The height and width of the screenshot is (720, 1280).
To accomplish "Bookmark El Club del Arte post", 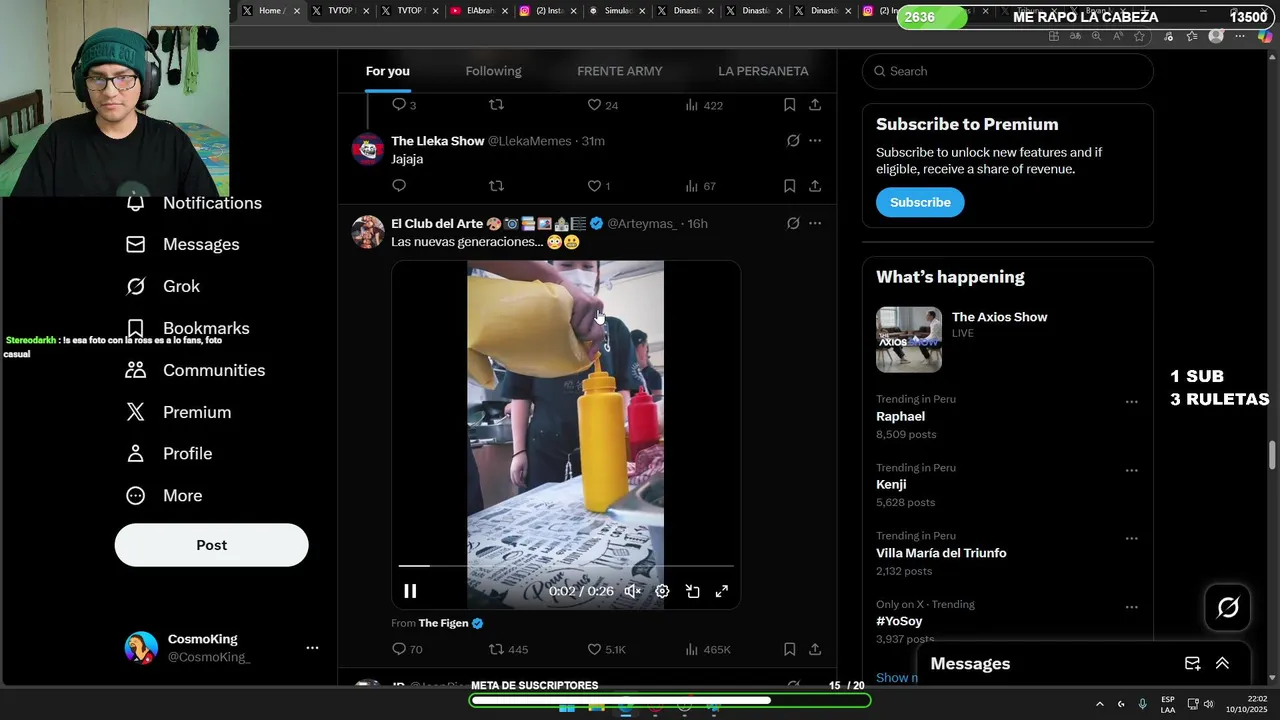I will coord(789,649).
